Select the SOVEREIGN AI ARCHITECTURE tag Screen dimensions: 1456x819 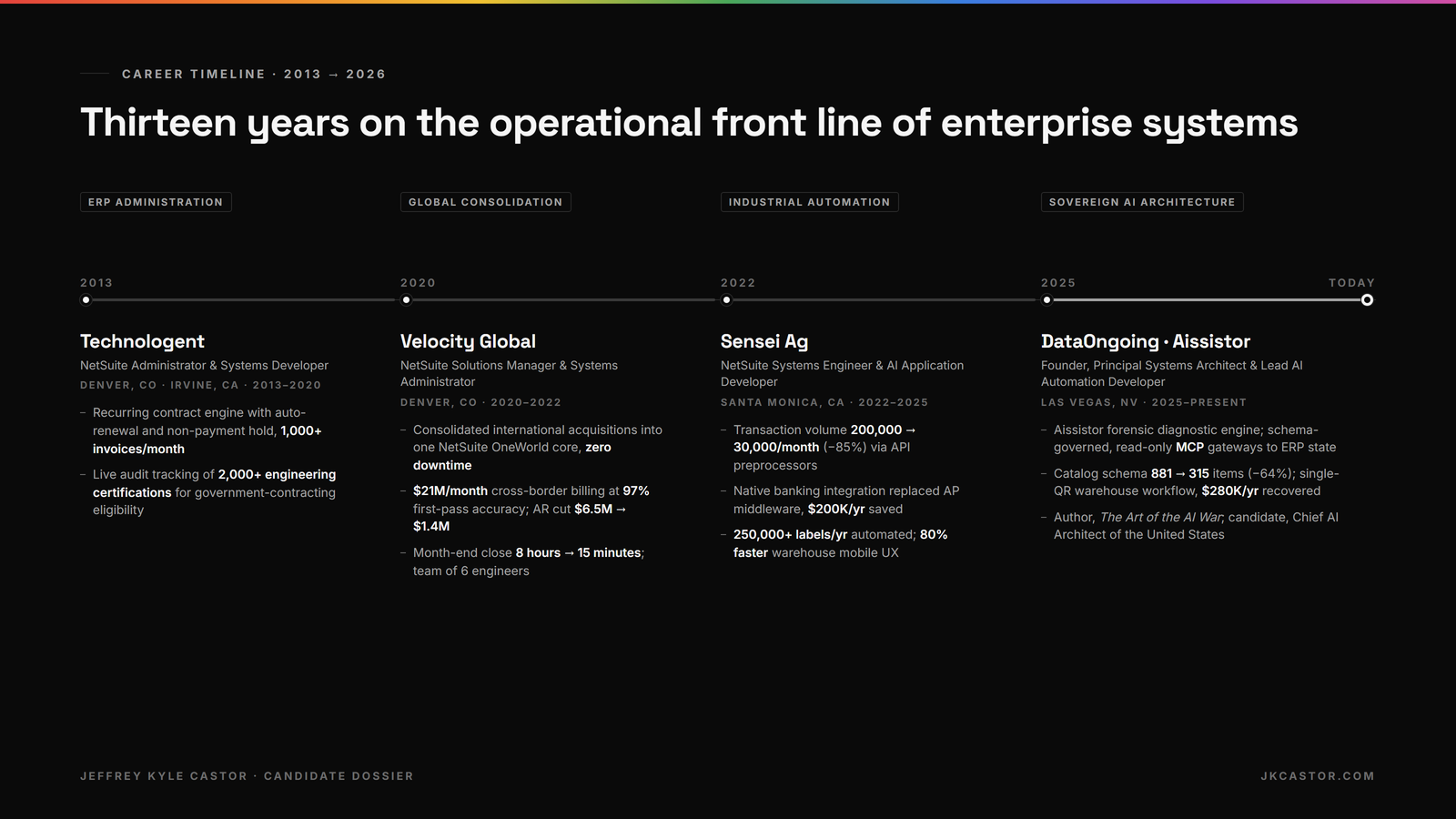pos(1142,202)
